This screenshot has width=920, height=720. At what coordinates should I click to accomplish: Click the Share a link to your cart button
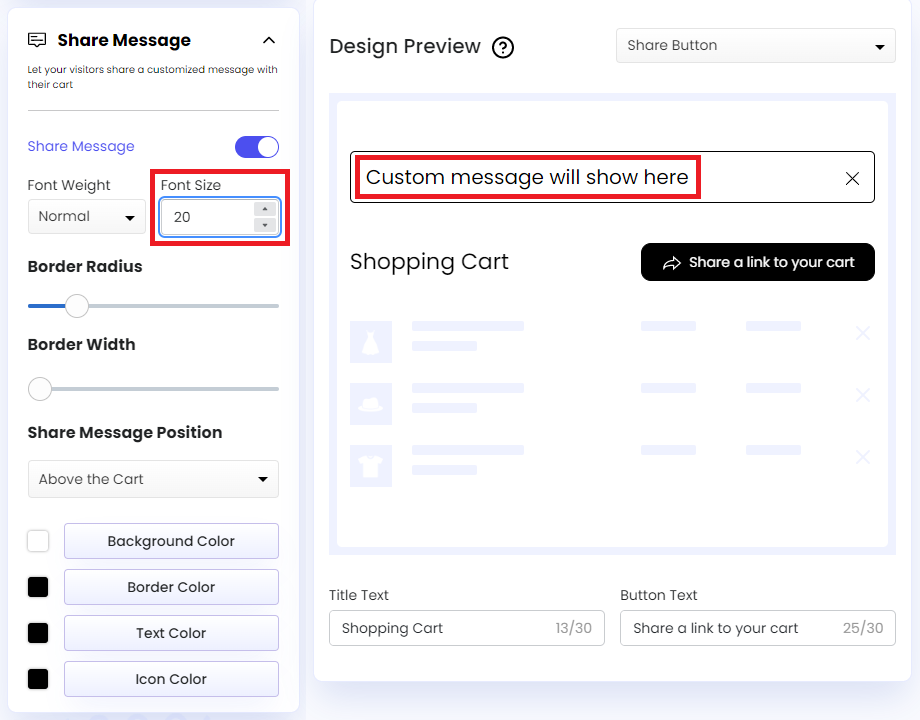(757, 262)
